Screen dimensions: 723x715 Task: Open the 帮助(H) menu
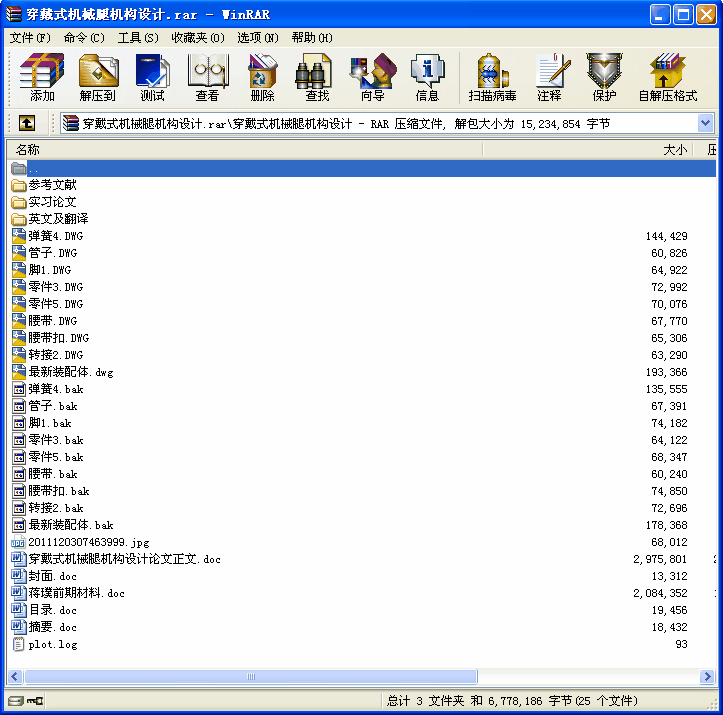click(x=312, y=38)
